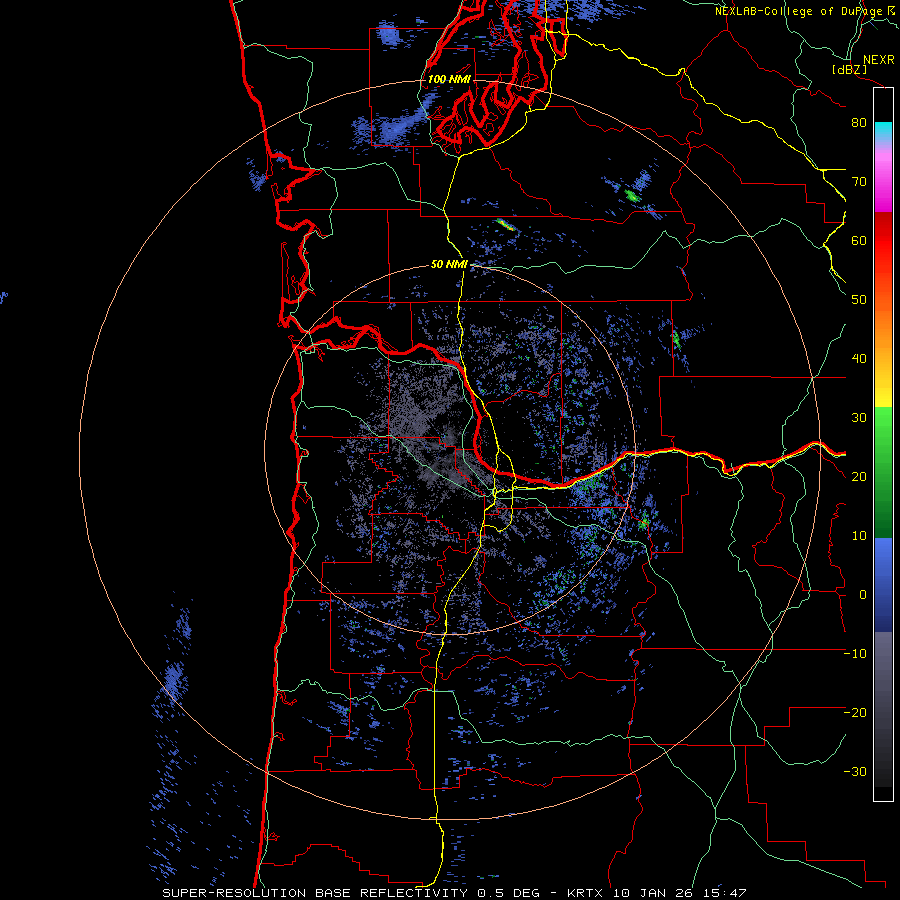Click the 80 value on the dBZ scale
The image size is (900, 900).
(x=859, y=123)
